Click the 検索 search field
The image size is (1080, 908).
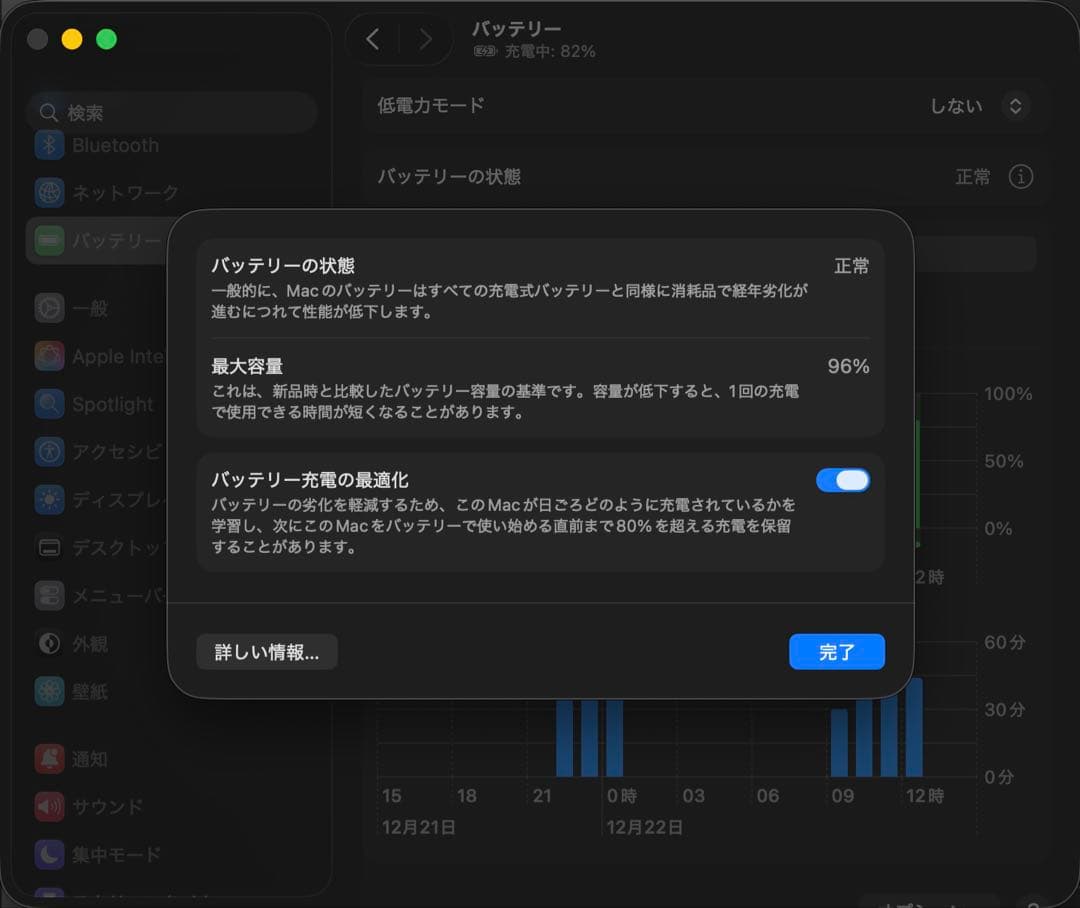(172, 113)
